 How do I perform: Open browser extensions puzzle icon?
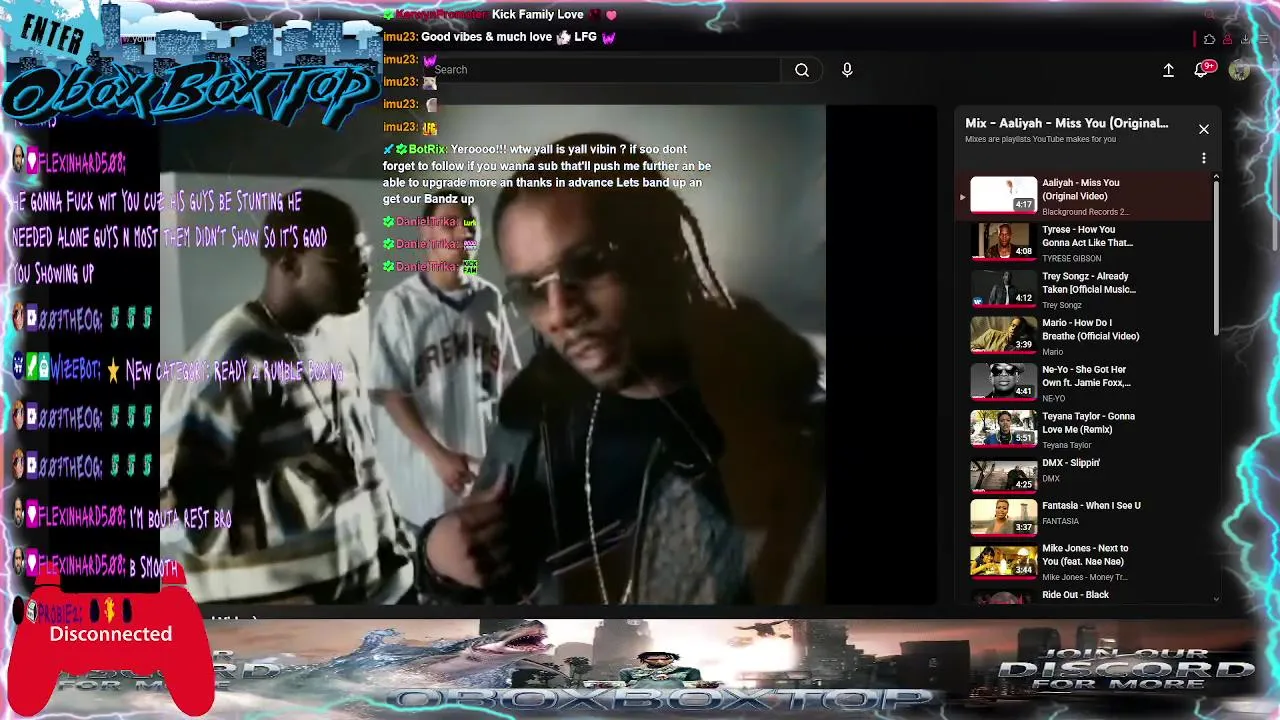coord(1210,39)
